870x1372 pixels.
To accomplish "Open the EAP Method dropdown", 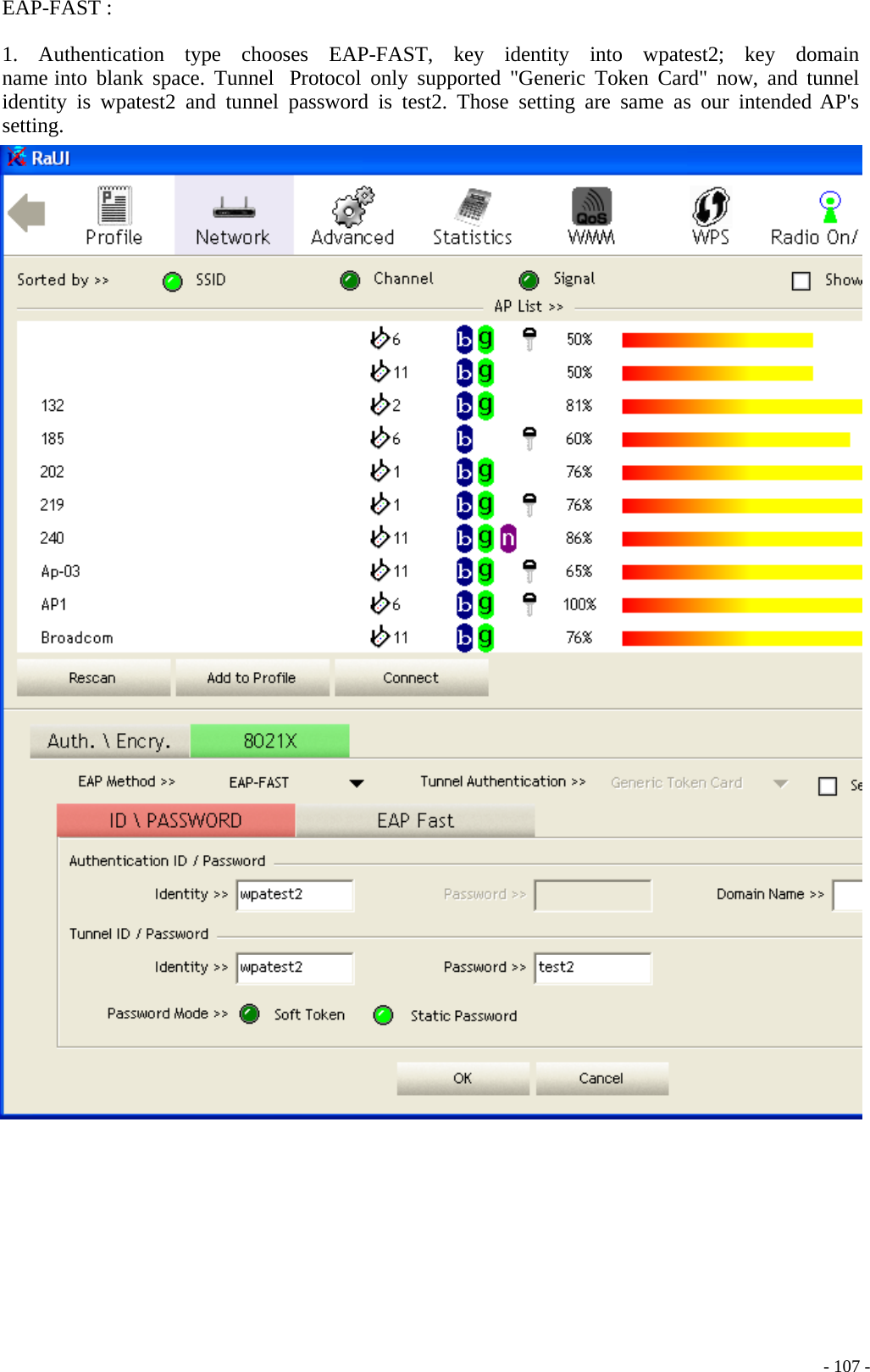I will point(357,783).
